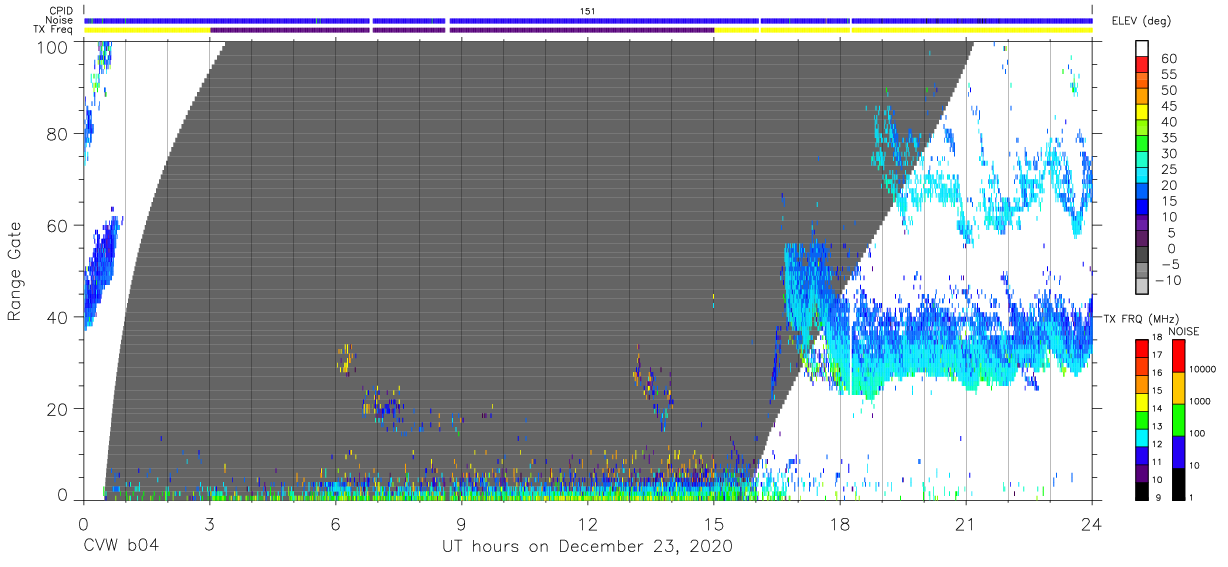Click Range Gate axis tick label 60
Screen dimensions: 1228x567
tap(59, 226)
